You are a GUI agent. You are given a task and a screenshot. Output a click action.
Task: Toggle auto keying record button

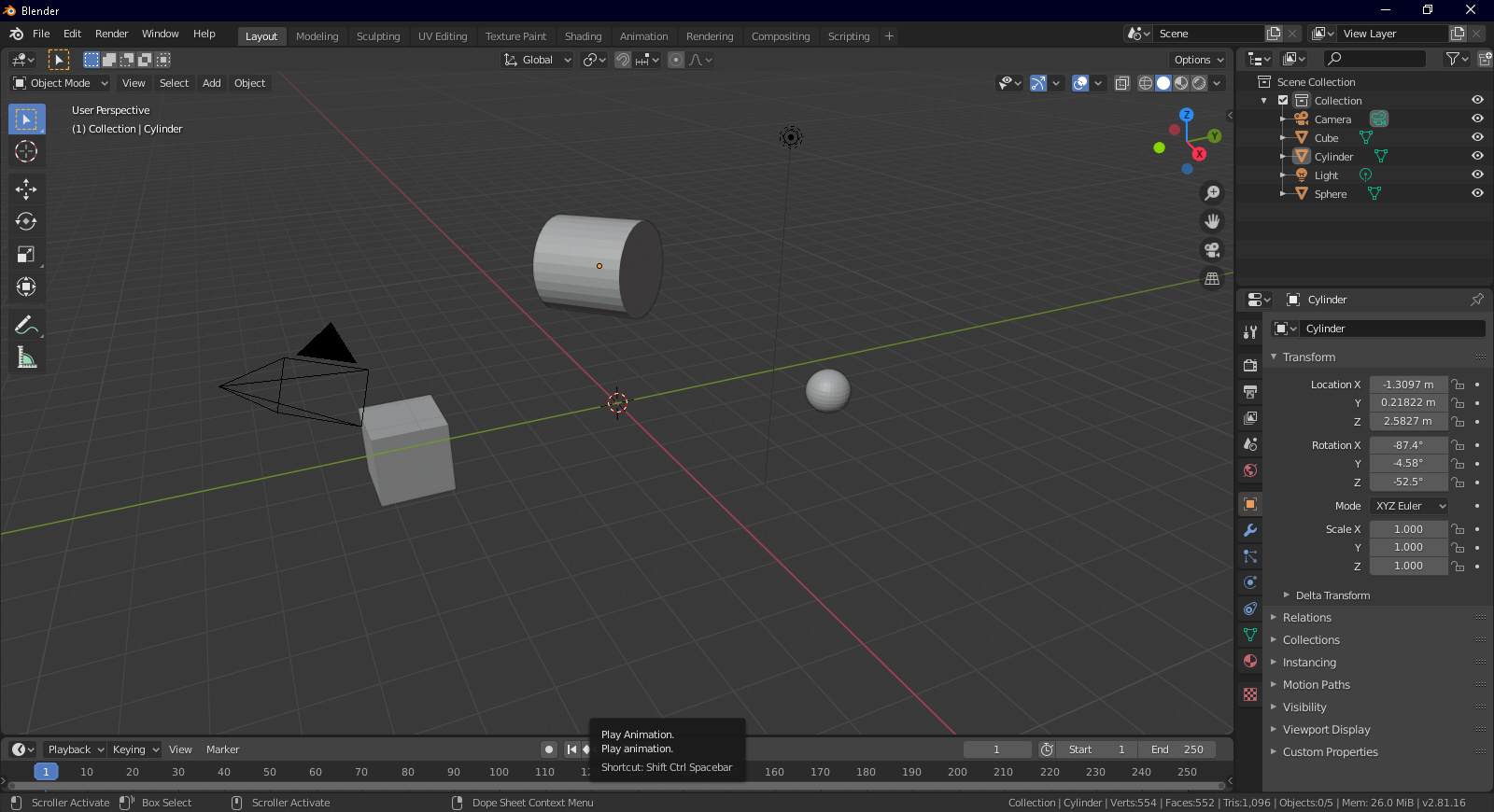pos(549,749)
